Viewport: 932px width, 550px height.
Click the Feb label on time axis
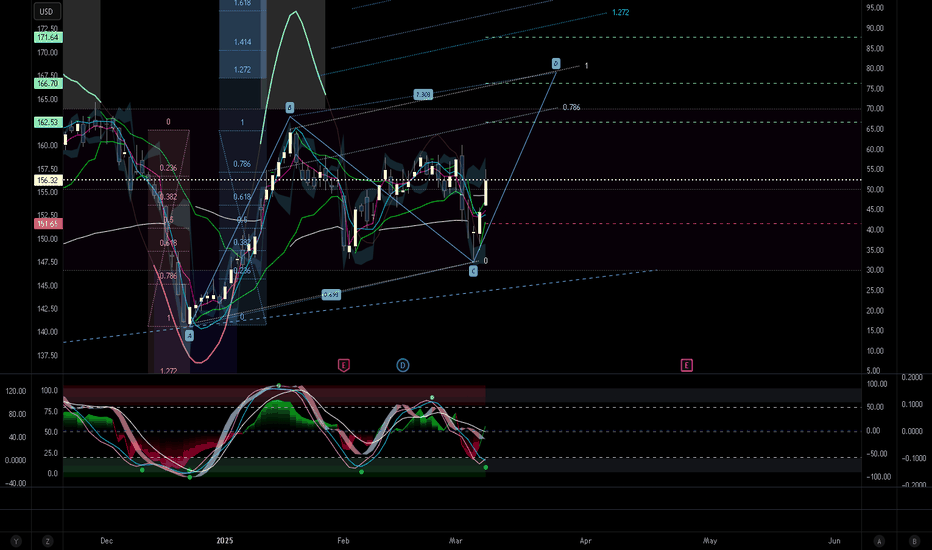tap(343, 541)
